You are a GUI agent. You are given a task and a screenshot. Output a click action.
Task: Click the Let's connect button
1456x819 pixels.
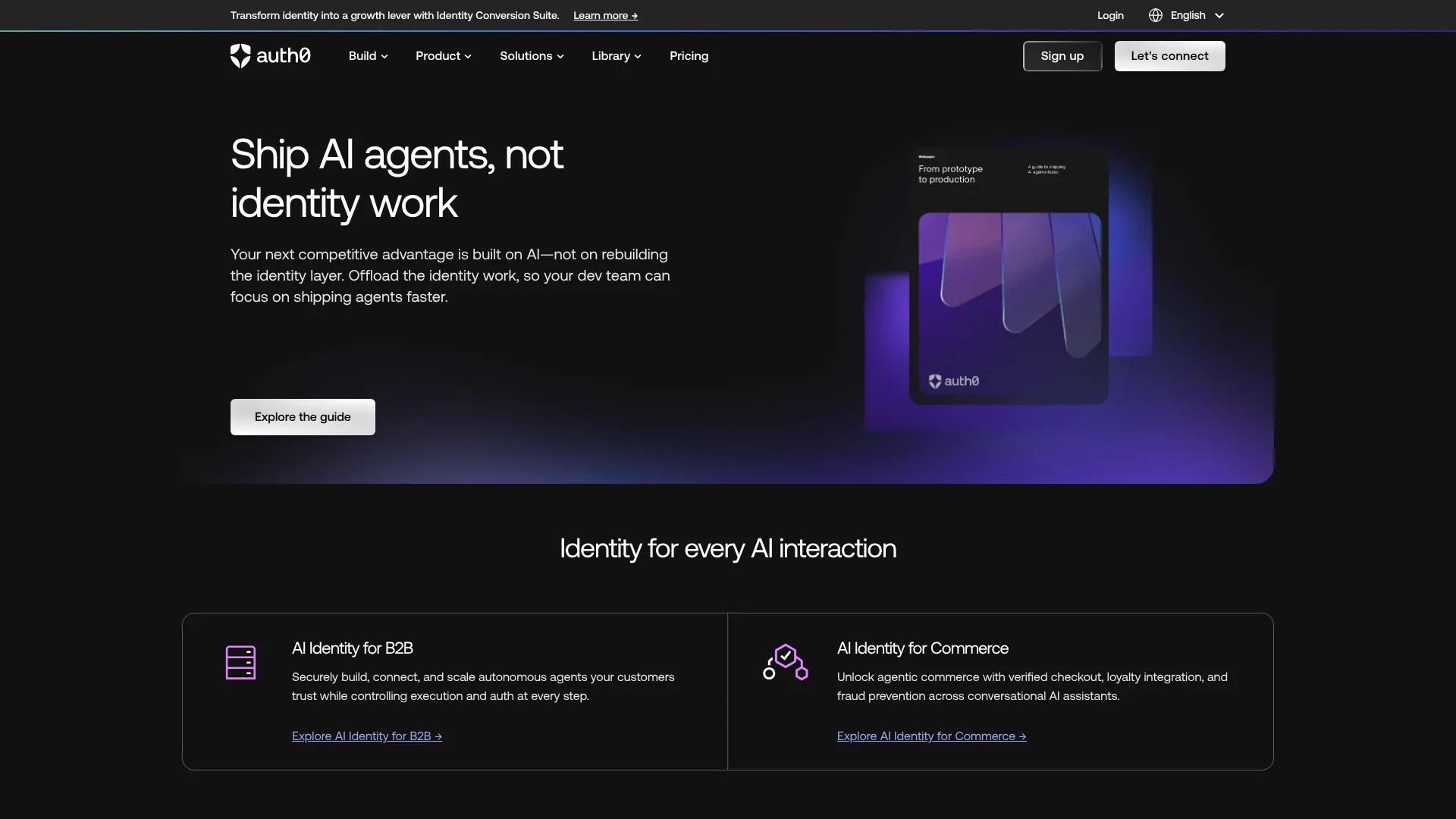click(x=1169, y=56)
